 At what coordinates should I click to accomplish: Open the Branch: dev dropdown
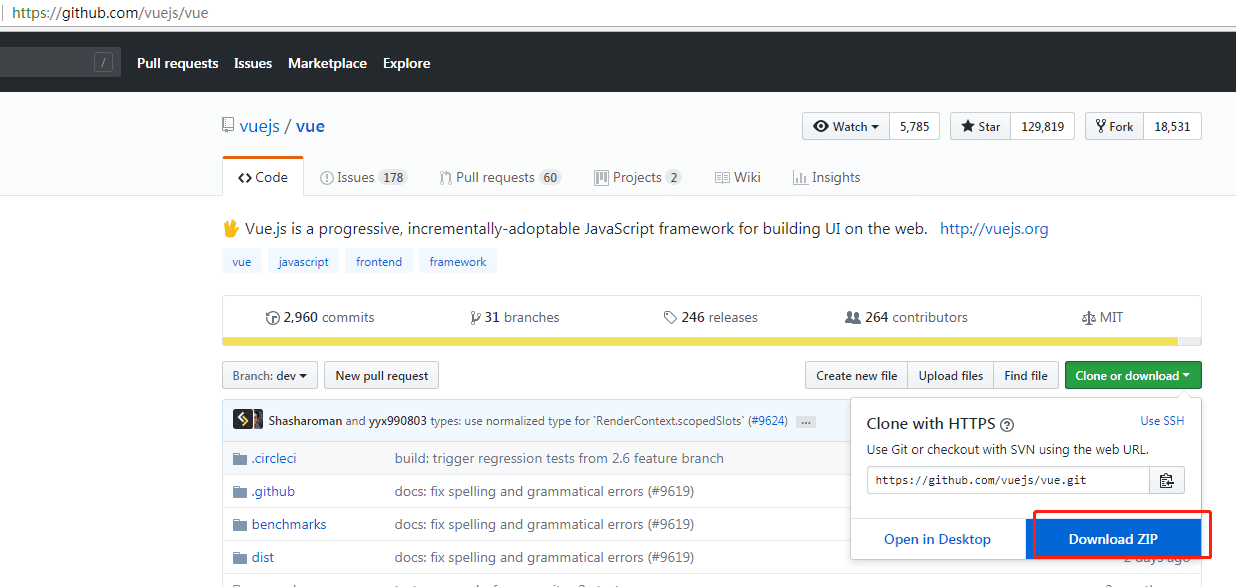(270, 376)
